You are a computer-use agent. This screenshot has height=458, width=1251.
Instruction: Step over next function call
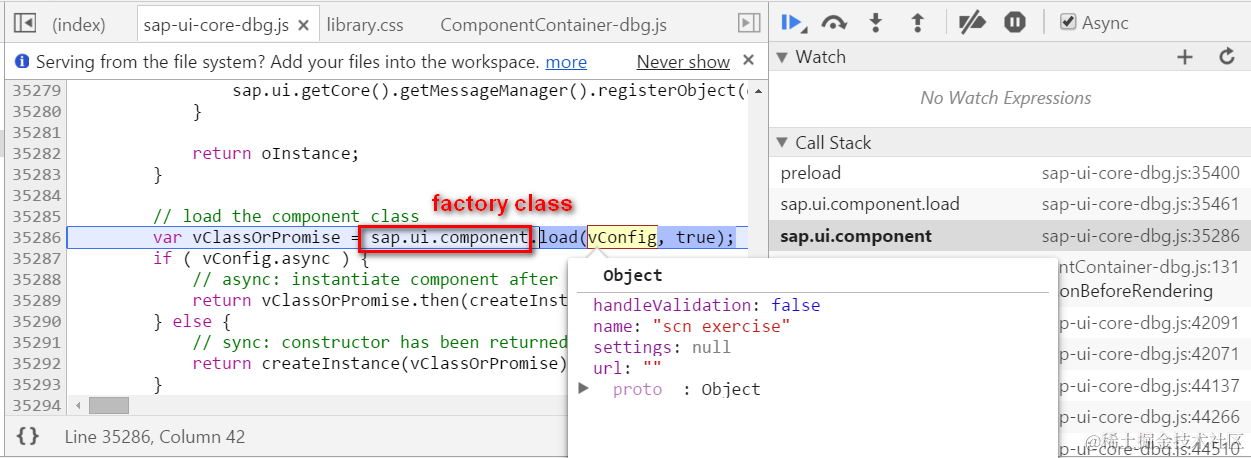834,22
